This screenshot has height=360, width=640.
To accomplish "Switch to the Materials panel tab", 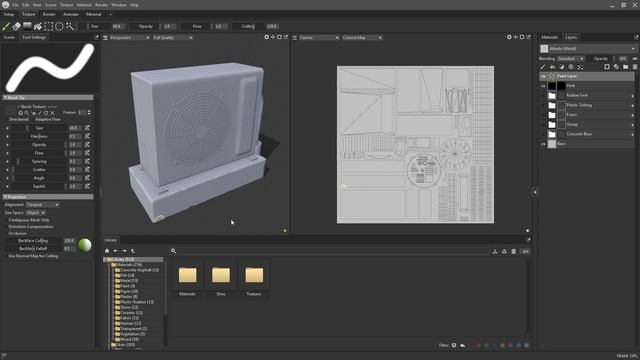I will pyautogui.click(x=549, y=37).
